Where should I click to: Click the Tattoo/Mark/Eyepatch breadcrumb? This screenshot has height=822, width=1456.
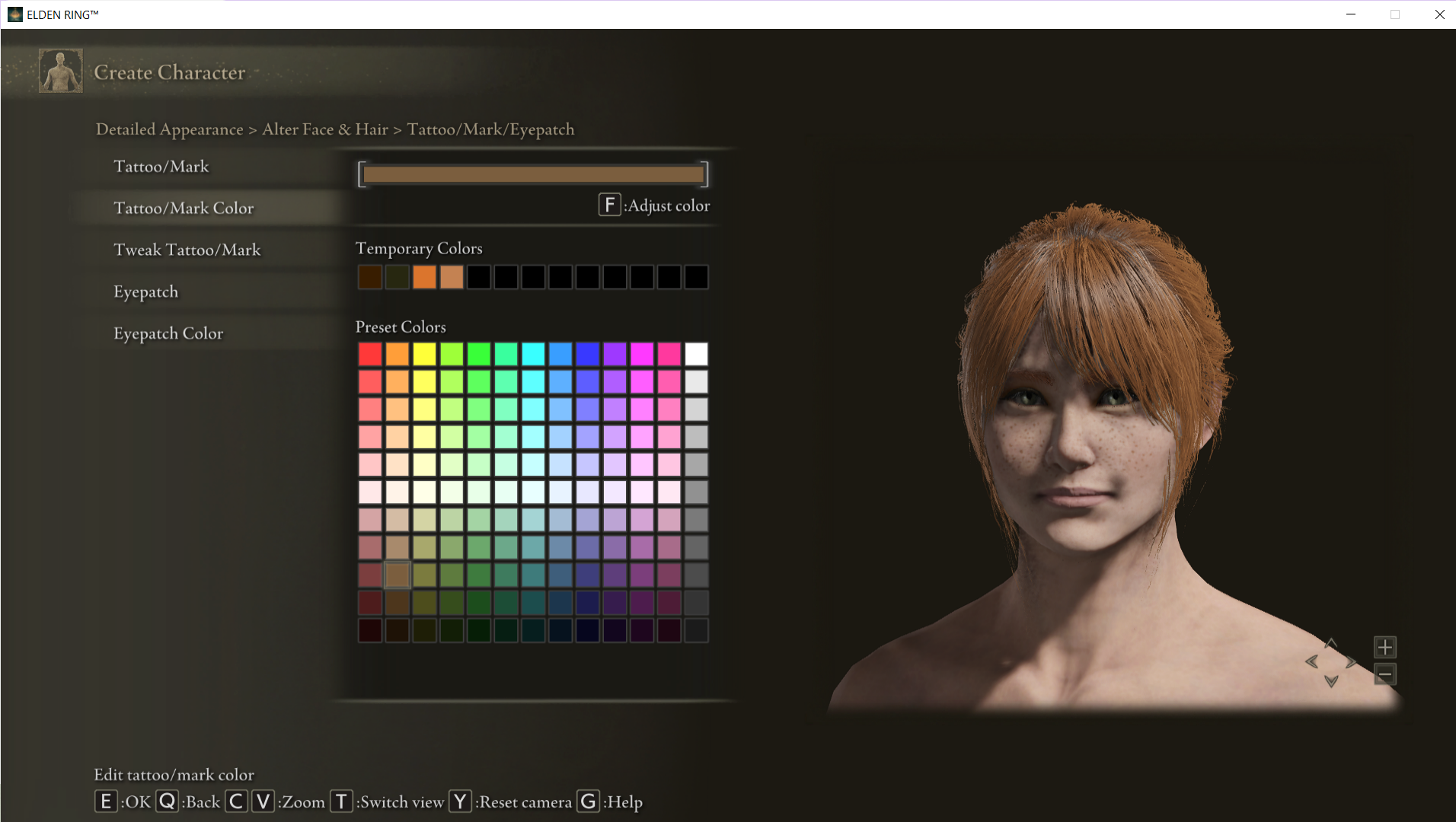coord(490,129)
